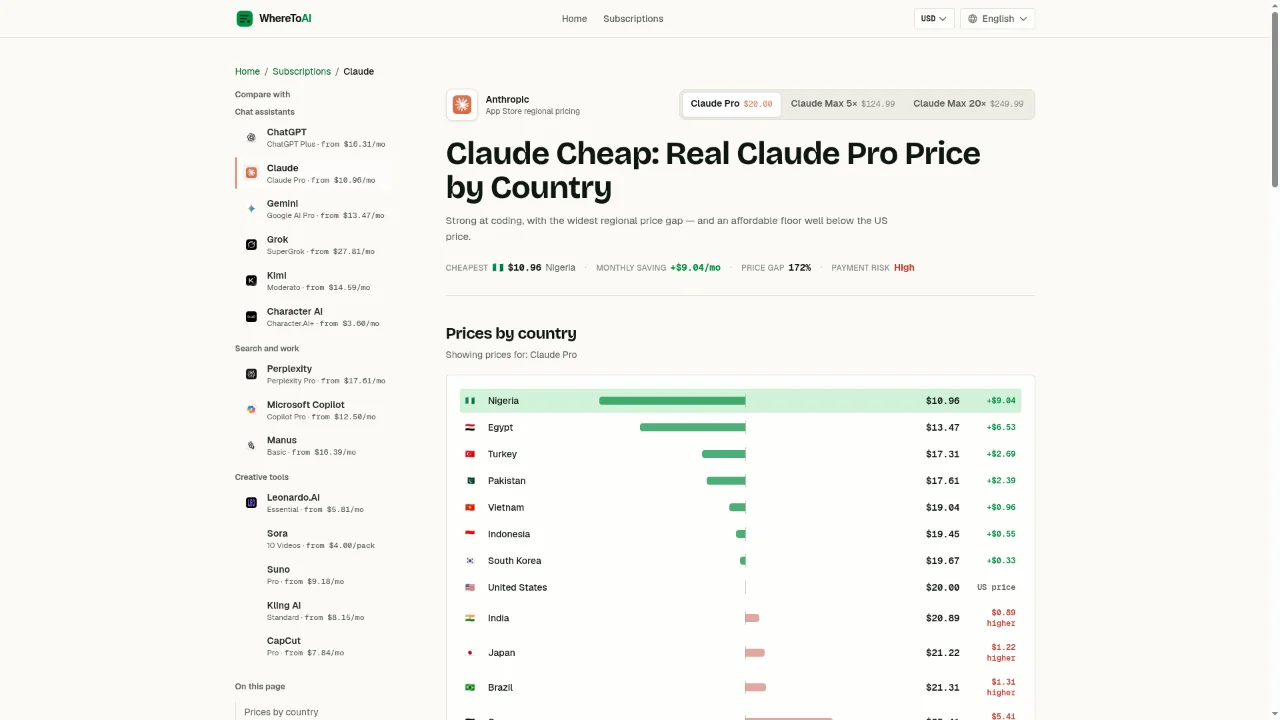The width and height of the screenshot is (1280, 720).
Task: Click the Payment Risk "High" label
Action: (x=904, y=268)
